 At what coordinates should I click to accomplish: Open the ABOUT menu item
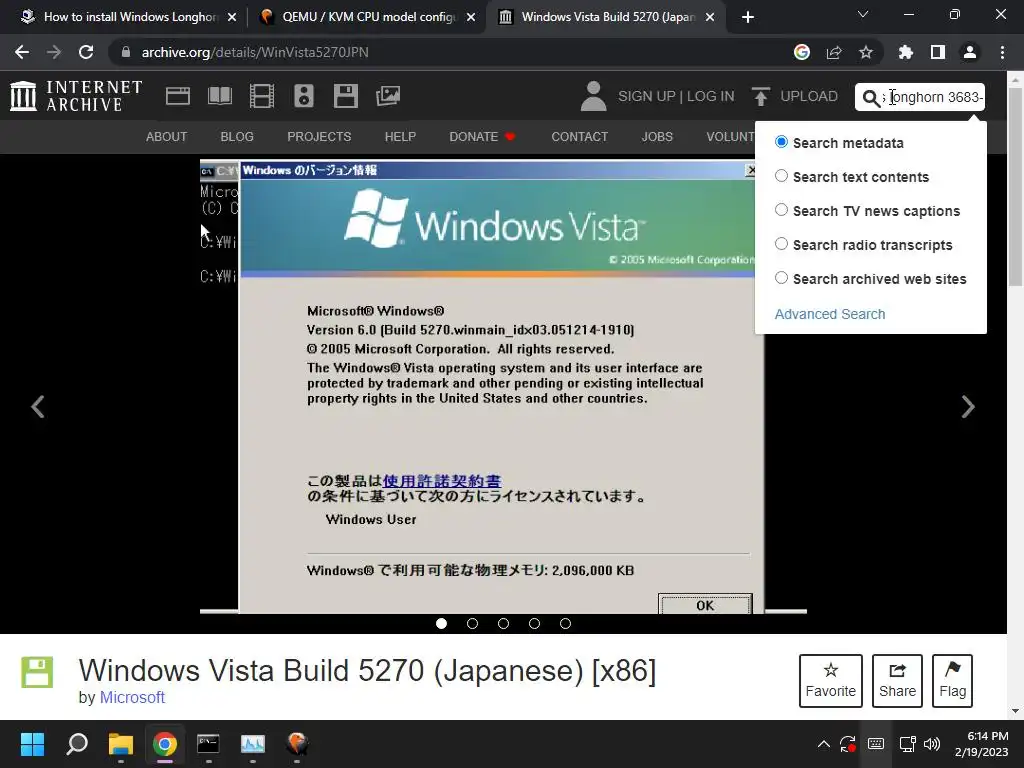point(167,136)
